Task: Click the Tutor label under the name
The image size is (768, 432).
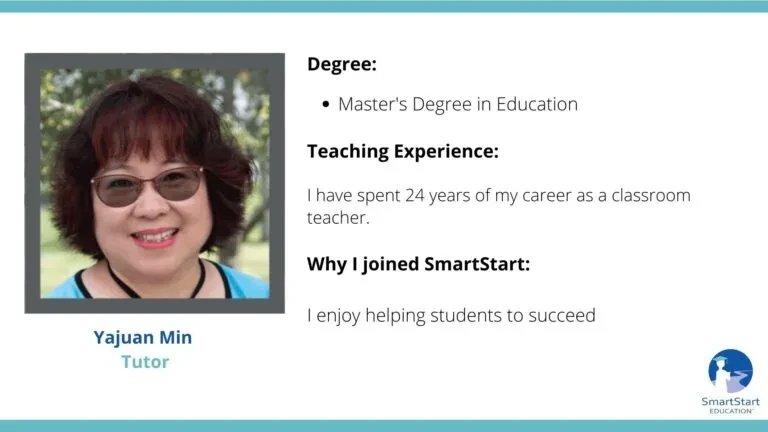Action: tap(145, 362)
